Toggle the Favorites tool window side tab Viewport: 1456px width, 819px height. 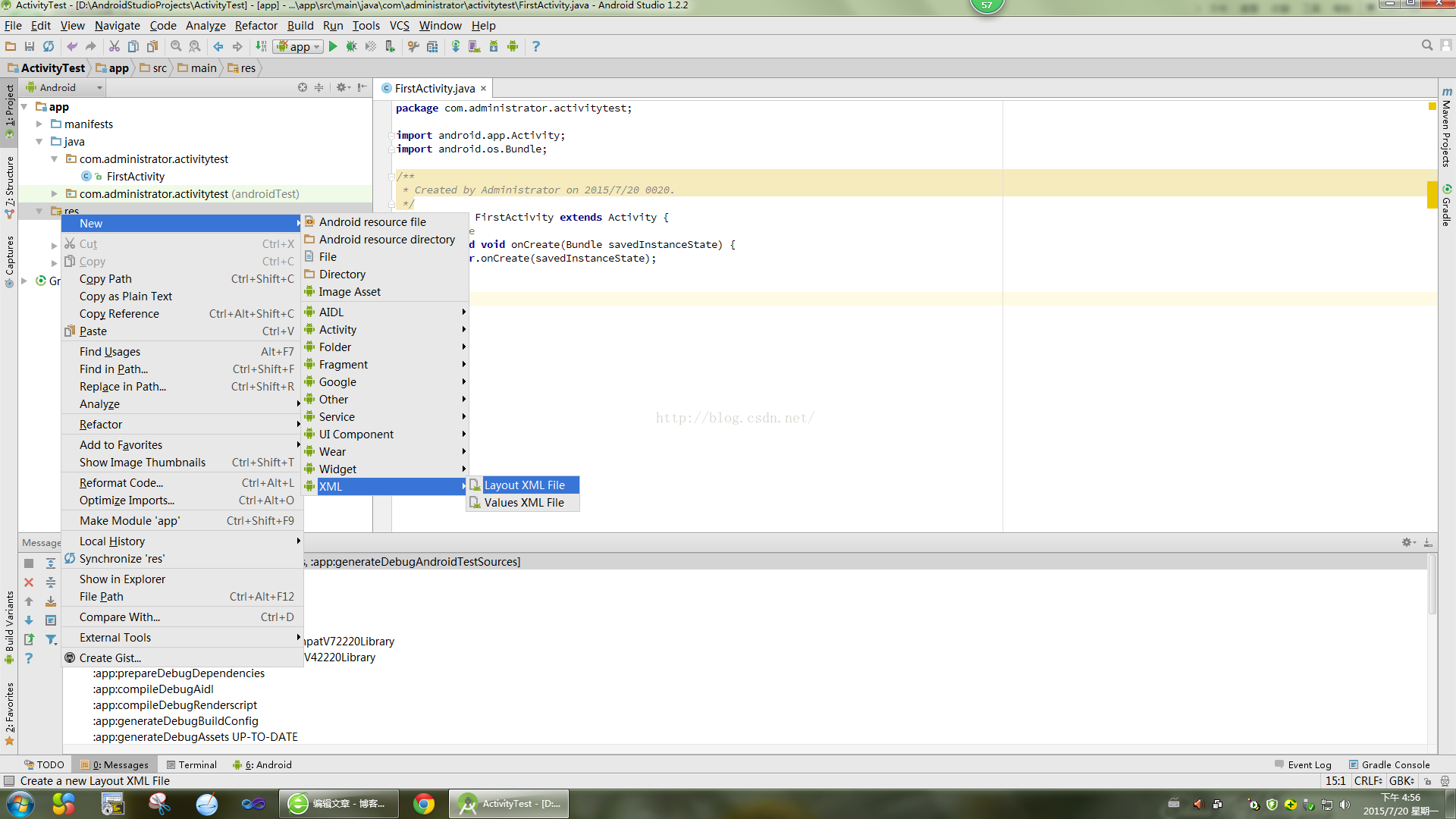click(x=9, y=713)
